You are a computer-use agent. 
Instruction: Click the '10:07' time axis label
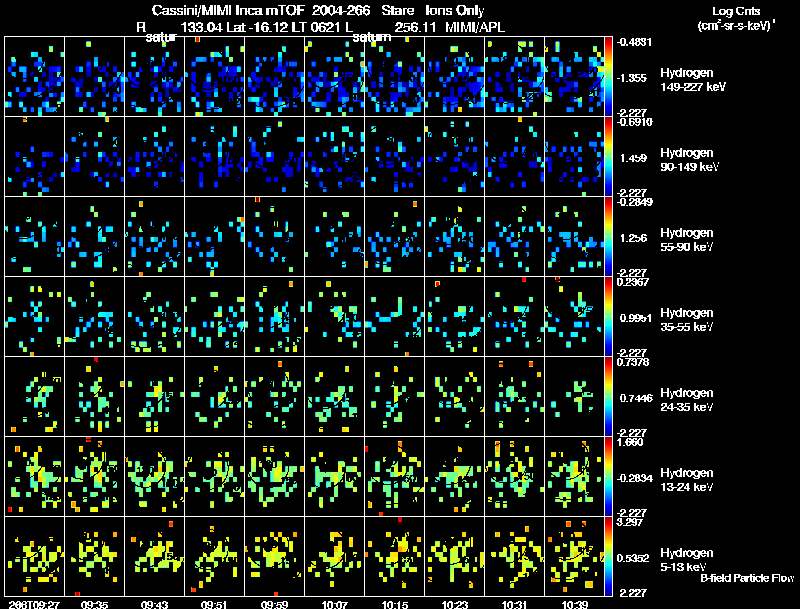click(335, 604)
